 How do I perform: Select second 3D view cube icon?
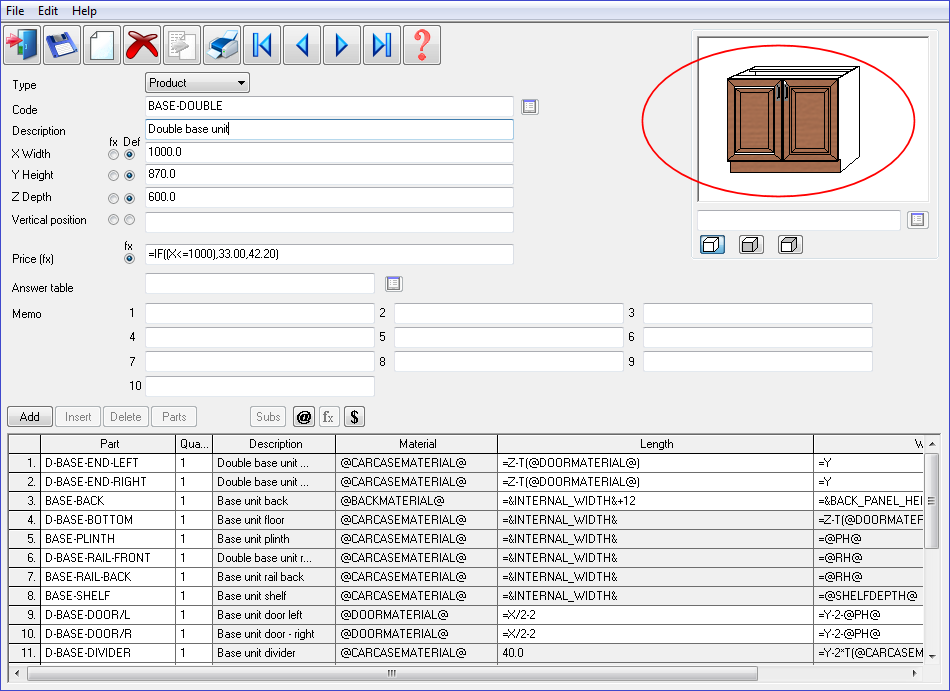751,245
